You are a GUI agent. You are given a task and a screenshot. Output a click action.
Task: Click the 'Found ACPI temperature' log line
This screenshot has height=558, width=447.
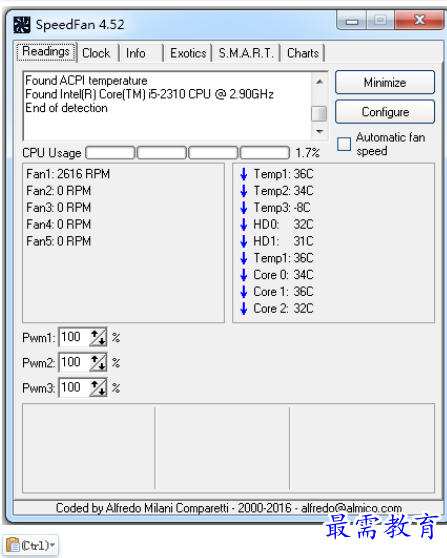tap(86, 81)
